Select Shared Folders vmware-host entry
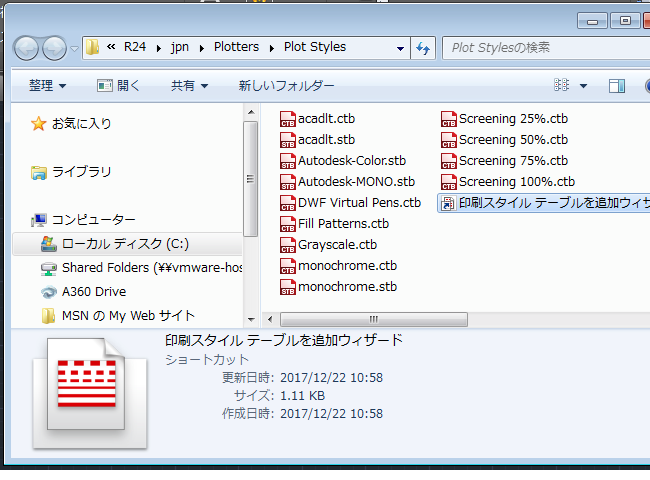The width and height of the screenshot is (650, 480). pos(152,268)
